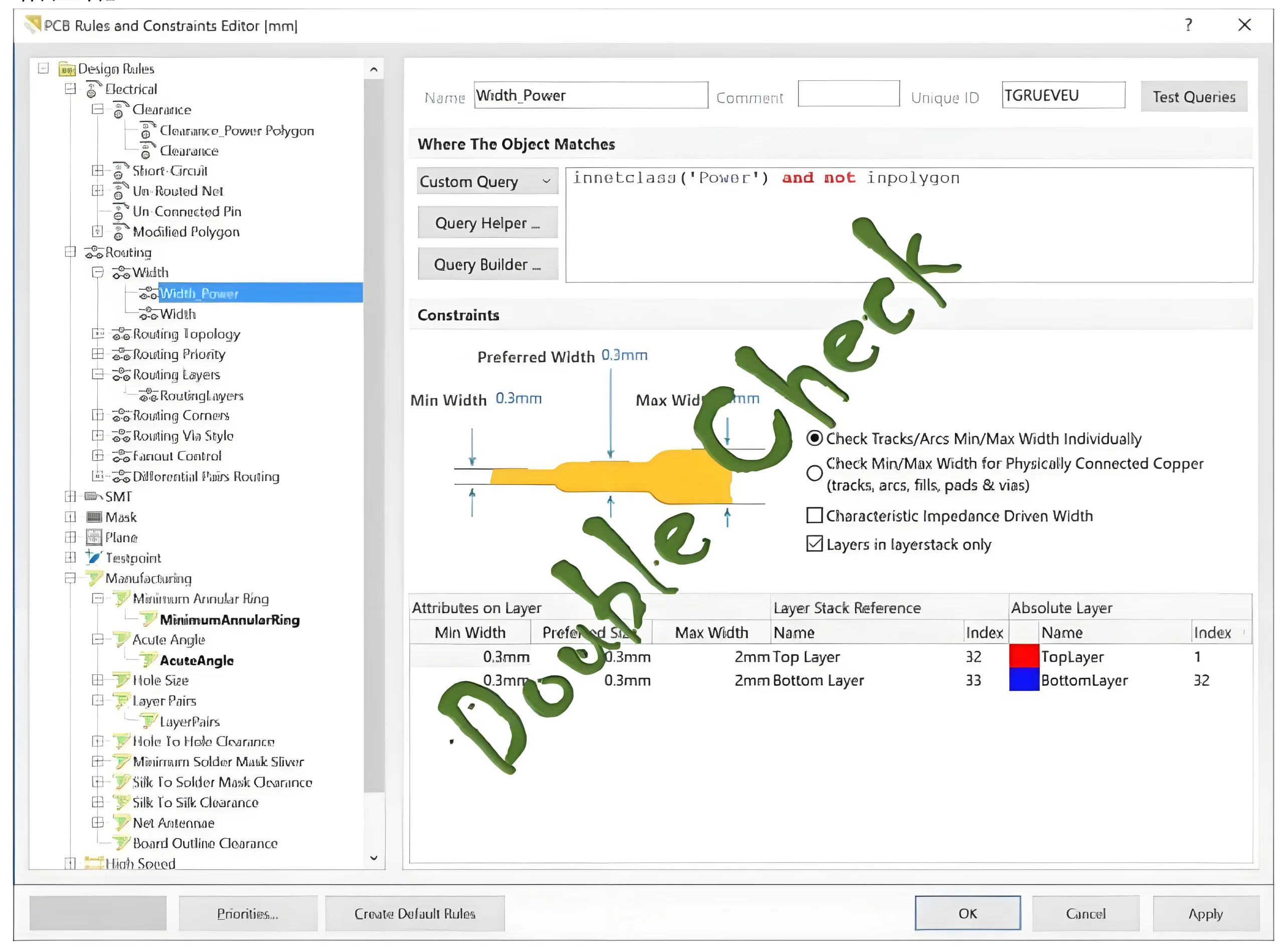Click the Query Helper button
The image size is (1284, 952).
[x=487, y=223]
